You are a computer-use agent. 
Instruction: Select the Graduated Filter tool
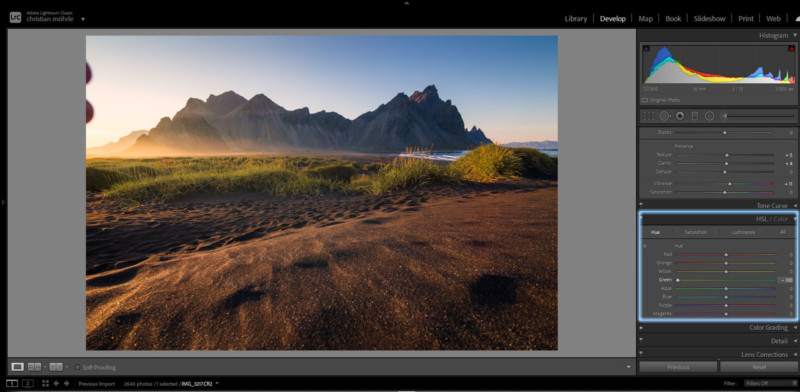click(x=694, y=116)
